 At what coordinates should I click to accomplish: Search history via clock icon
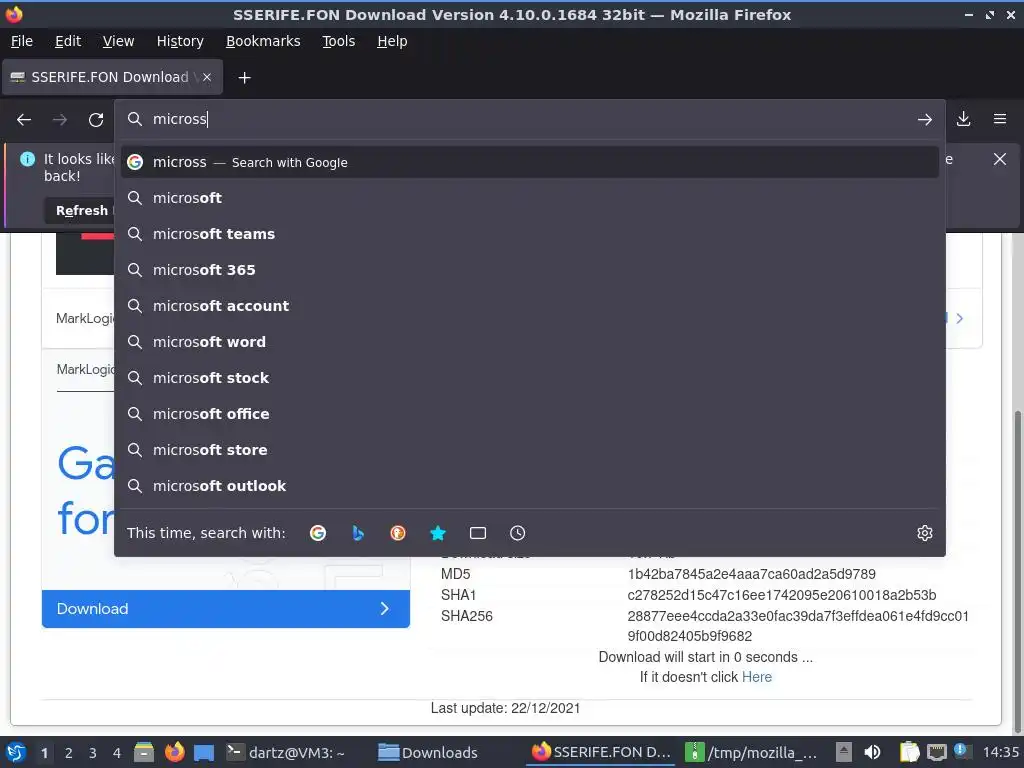point(517,533)
